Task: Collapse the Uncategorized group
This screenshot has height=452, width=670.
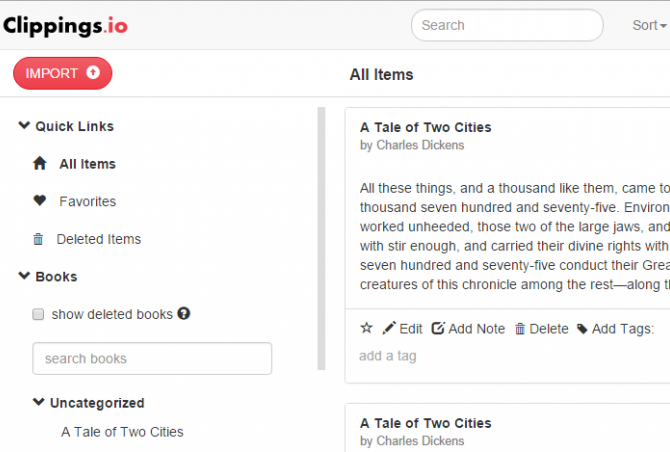Action: [x=38, y=402]
